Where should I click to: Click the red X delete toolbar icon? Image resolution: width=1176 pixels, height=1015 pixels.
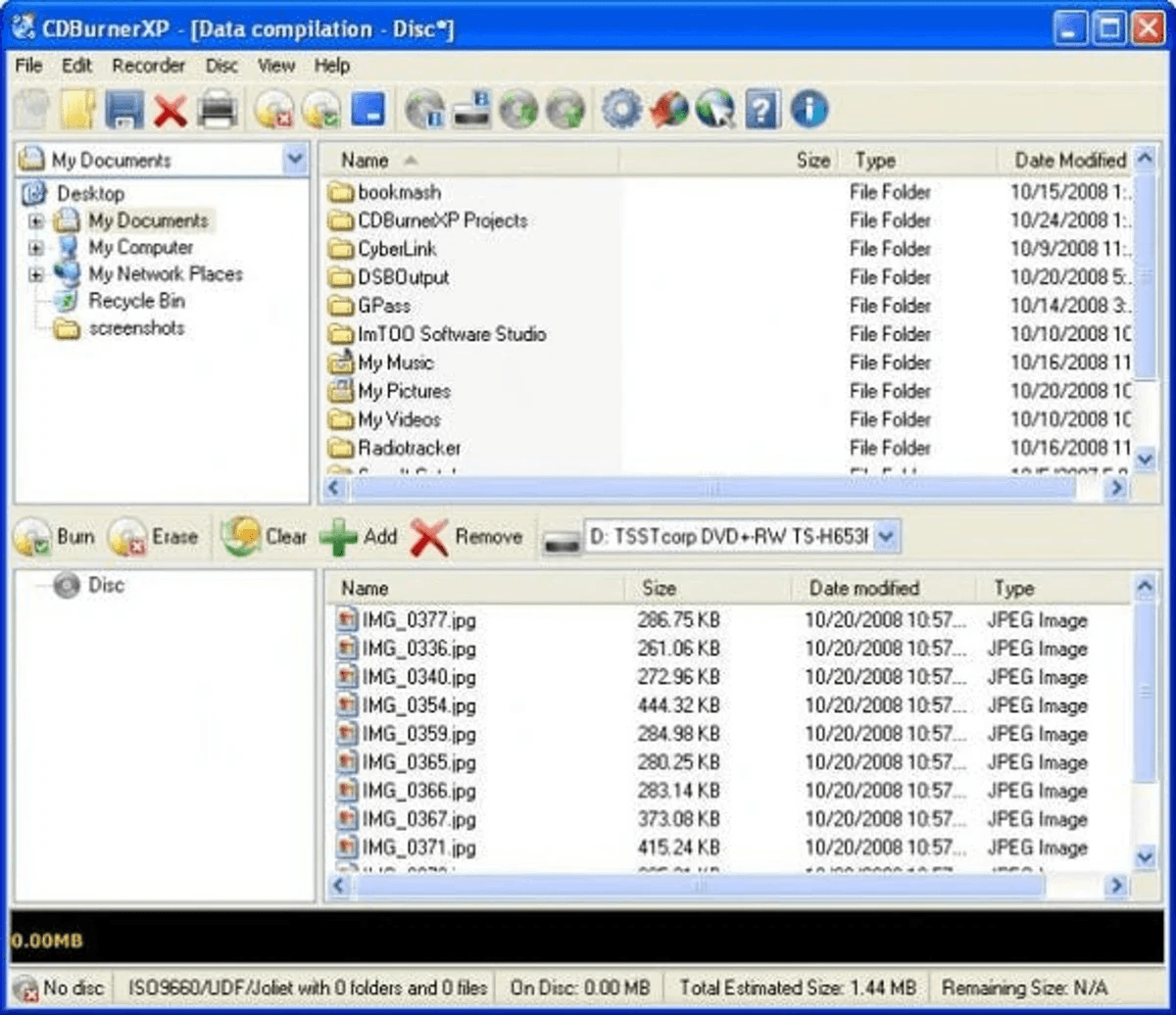(171, 110)
